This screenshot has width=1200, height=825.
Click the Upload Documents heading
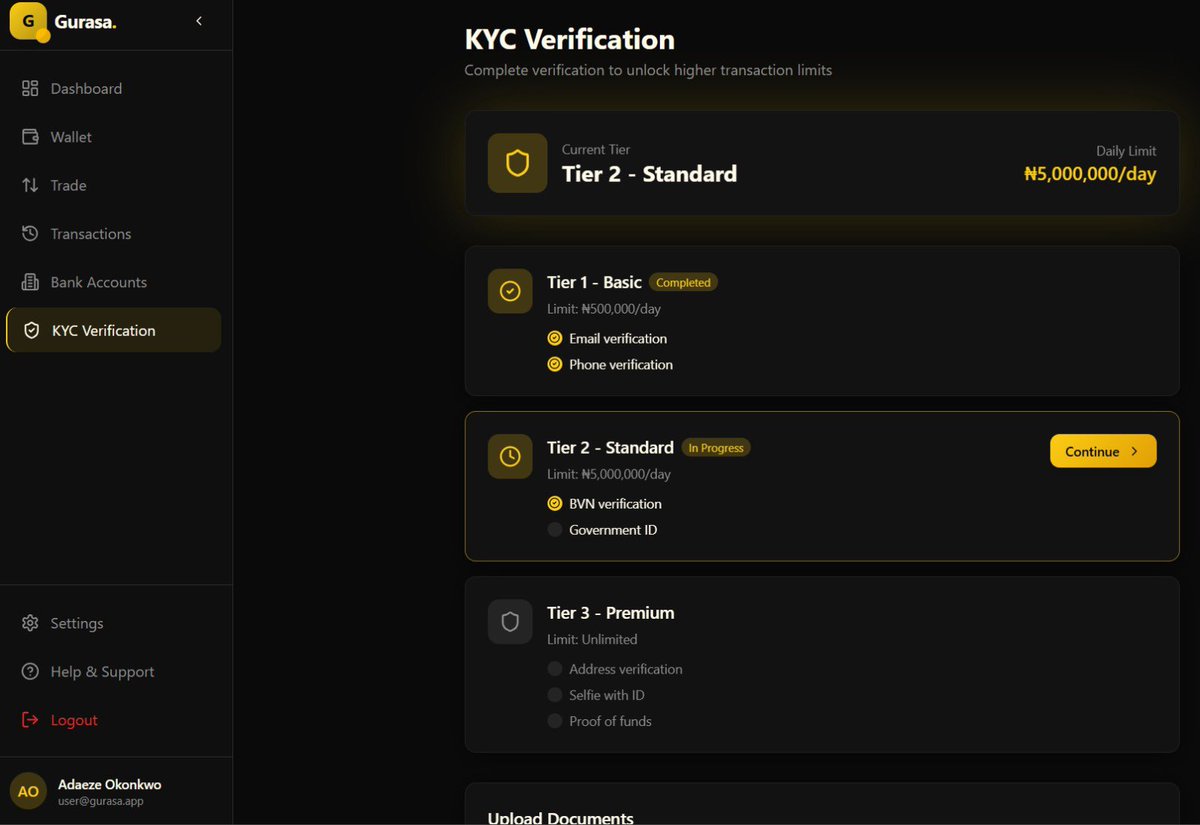click(x=560, y=818)
